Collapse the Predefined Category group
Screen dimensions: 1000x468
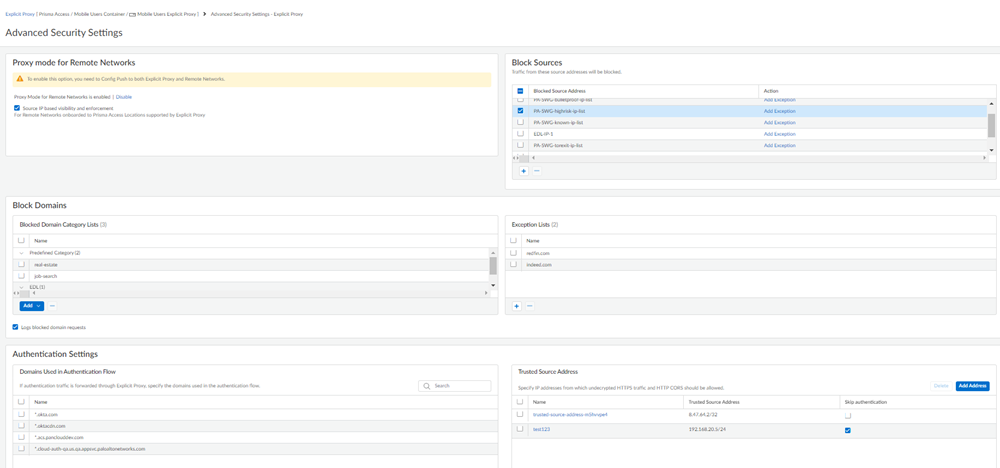pyautogui.click(x=21, y=253)
